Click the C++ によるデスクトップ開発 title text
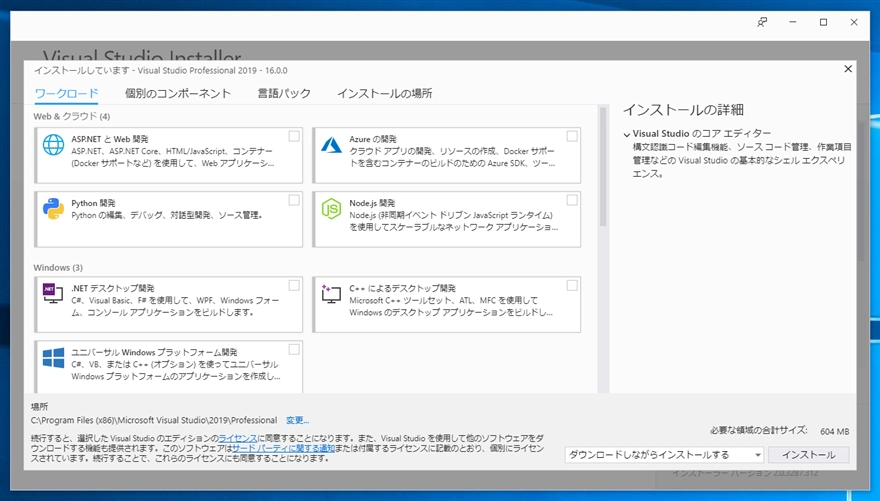Image resolution: width=880 pixels, height=501 pixels. pyautogui.click(x=402, y=288)
